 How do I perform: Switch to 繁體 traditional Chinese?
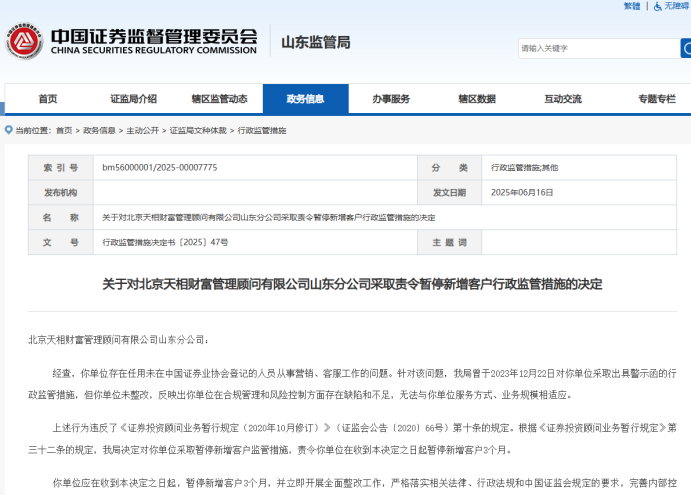click(632, 6)
